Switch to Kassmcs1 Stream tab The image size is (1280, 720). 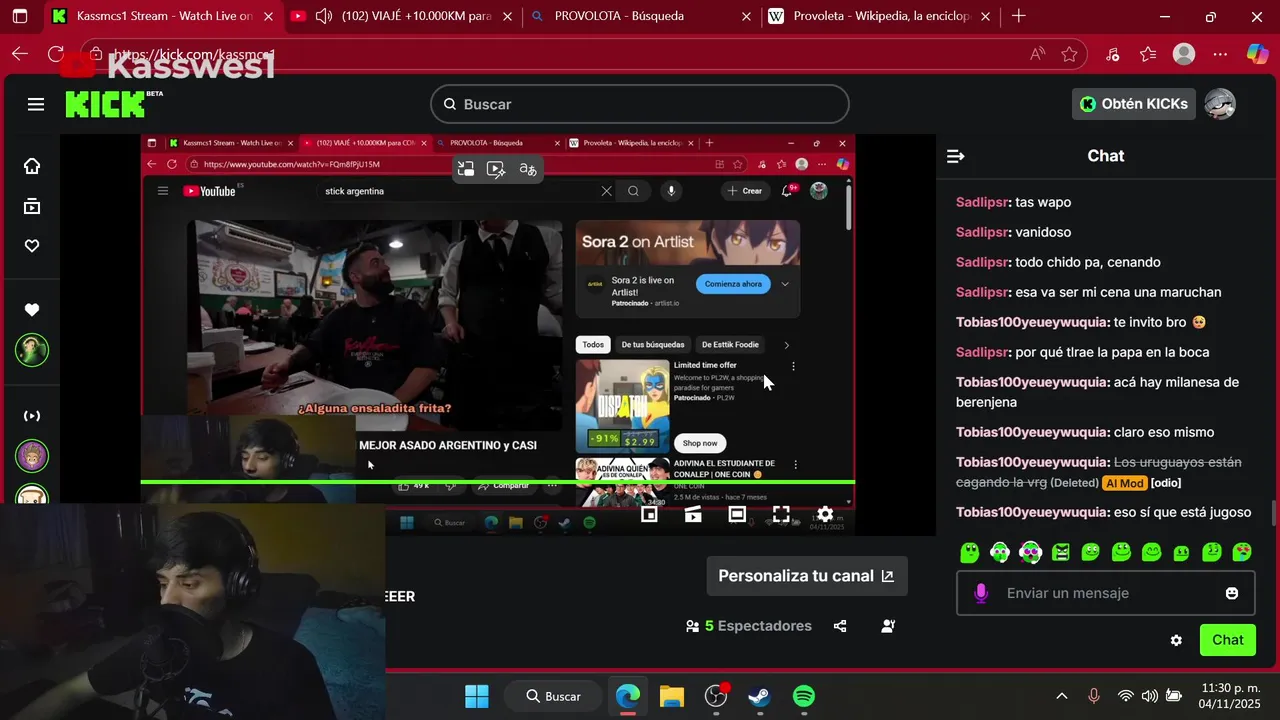click(x=164, y=16)
